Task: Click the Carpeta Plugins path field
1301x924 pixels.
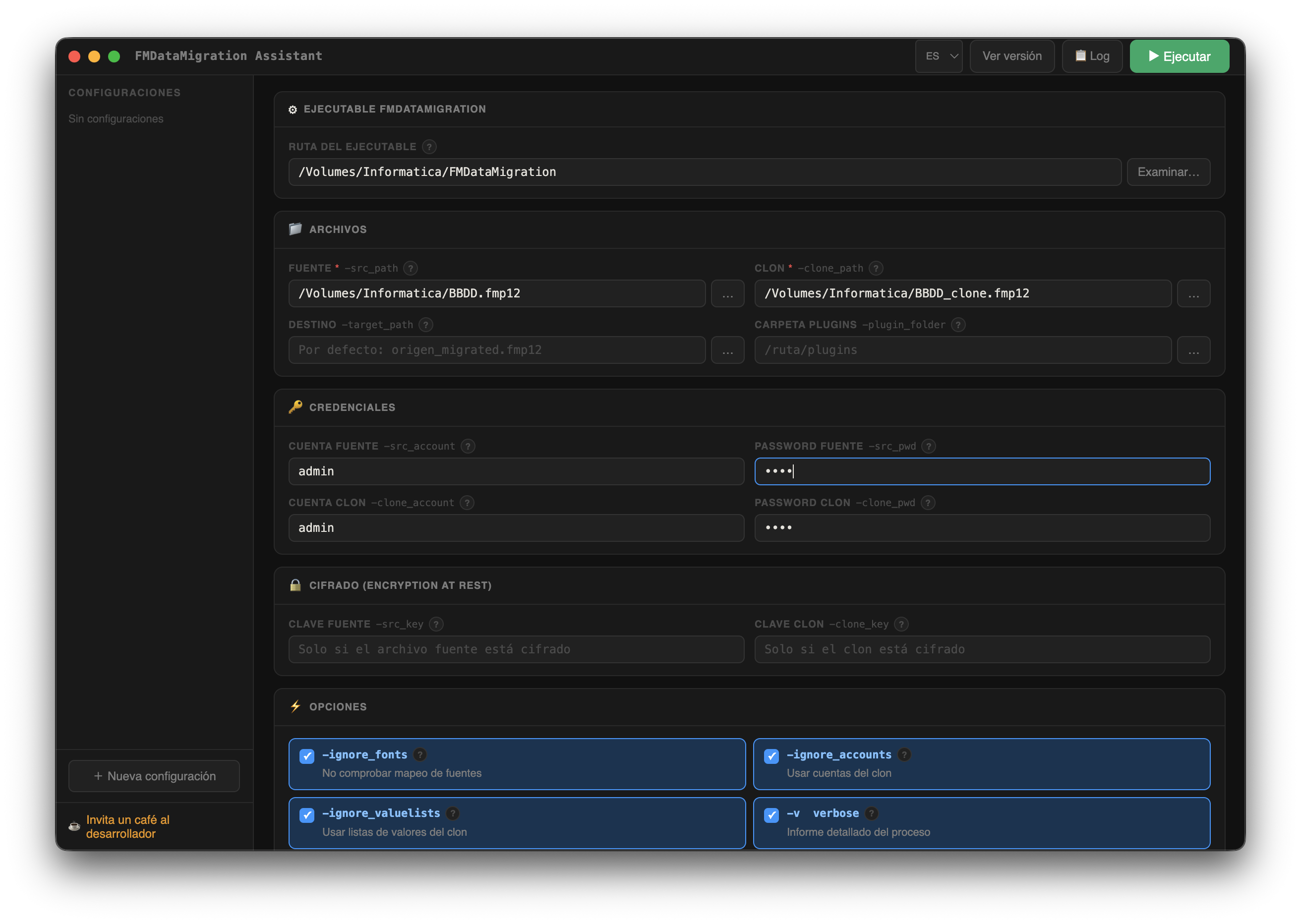Action: click(x=963, y=350)
